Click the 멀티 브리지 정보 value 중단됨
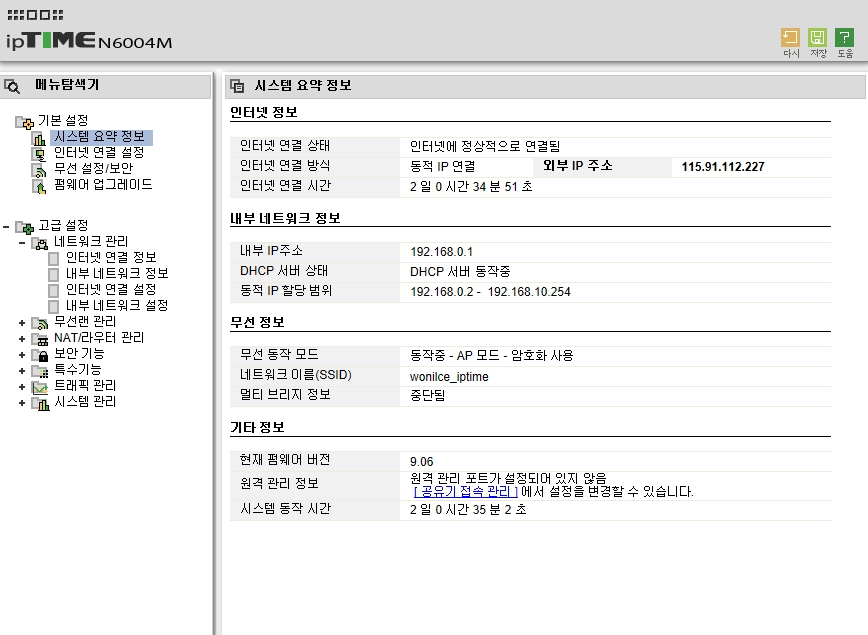This screenshot has height=635, width=868. tap(427, 396)
